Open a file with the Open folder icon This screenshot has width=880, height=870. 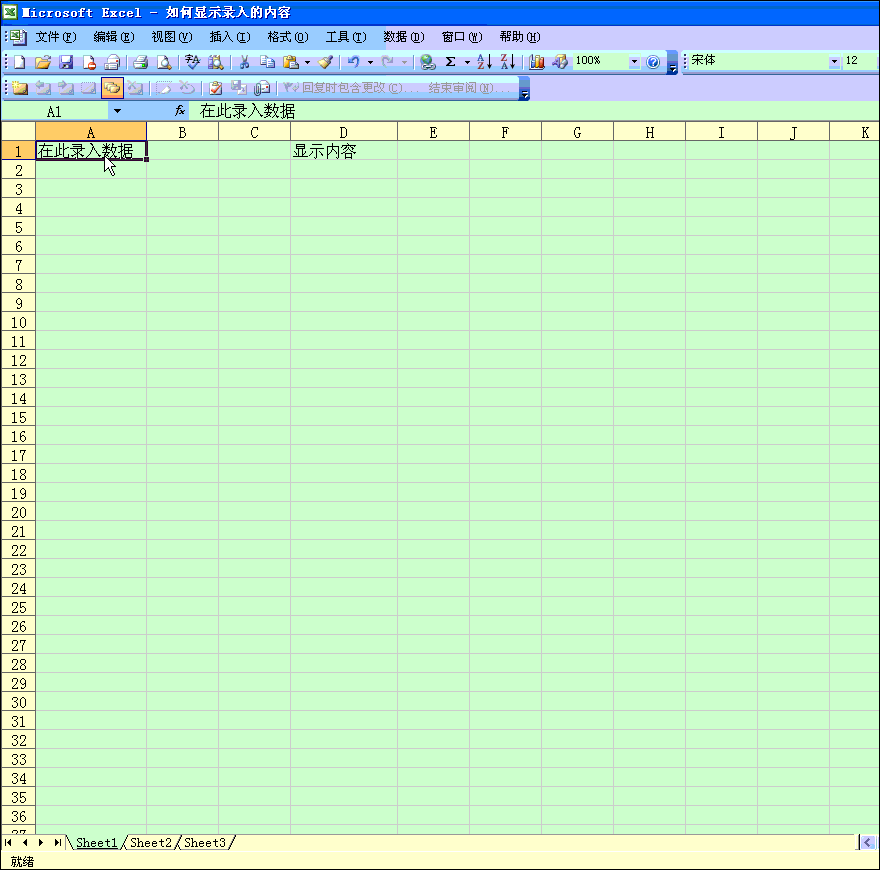tap(43, 62)
